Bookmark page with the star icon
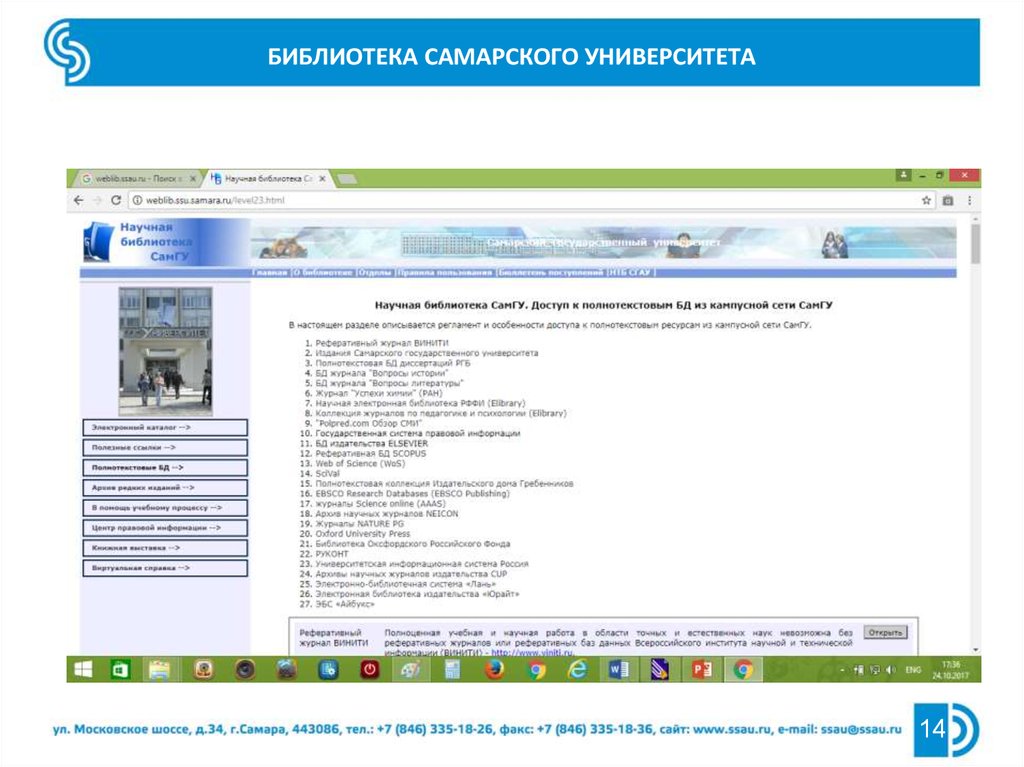The image size is (1024, 767). point(926,201)
